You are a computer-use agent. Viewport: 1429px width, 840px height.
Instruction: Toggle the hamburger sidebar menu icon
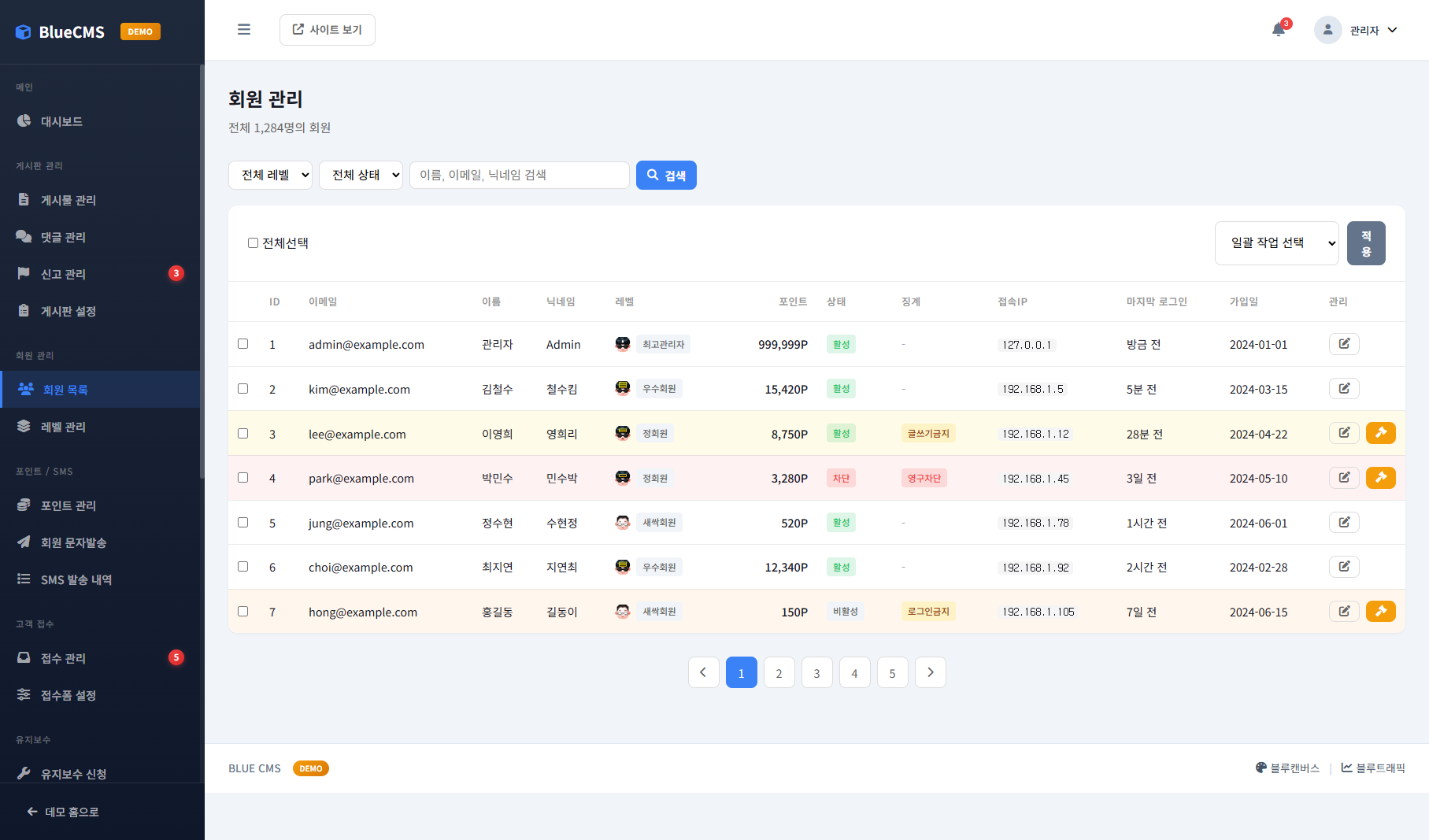(244, 30)
